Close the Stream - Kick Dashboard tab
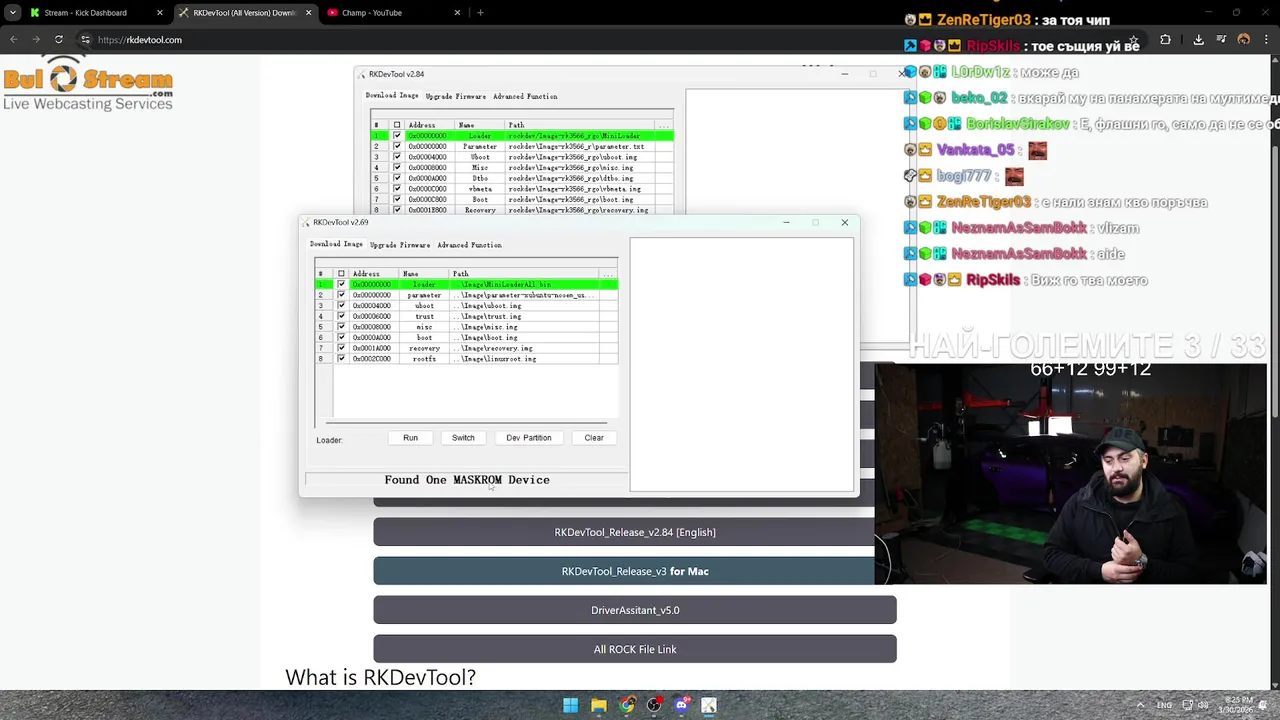This screenshot has width=1280, height=720. [x=160, y=13]
